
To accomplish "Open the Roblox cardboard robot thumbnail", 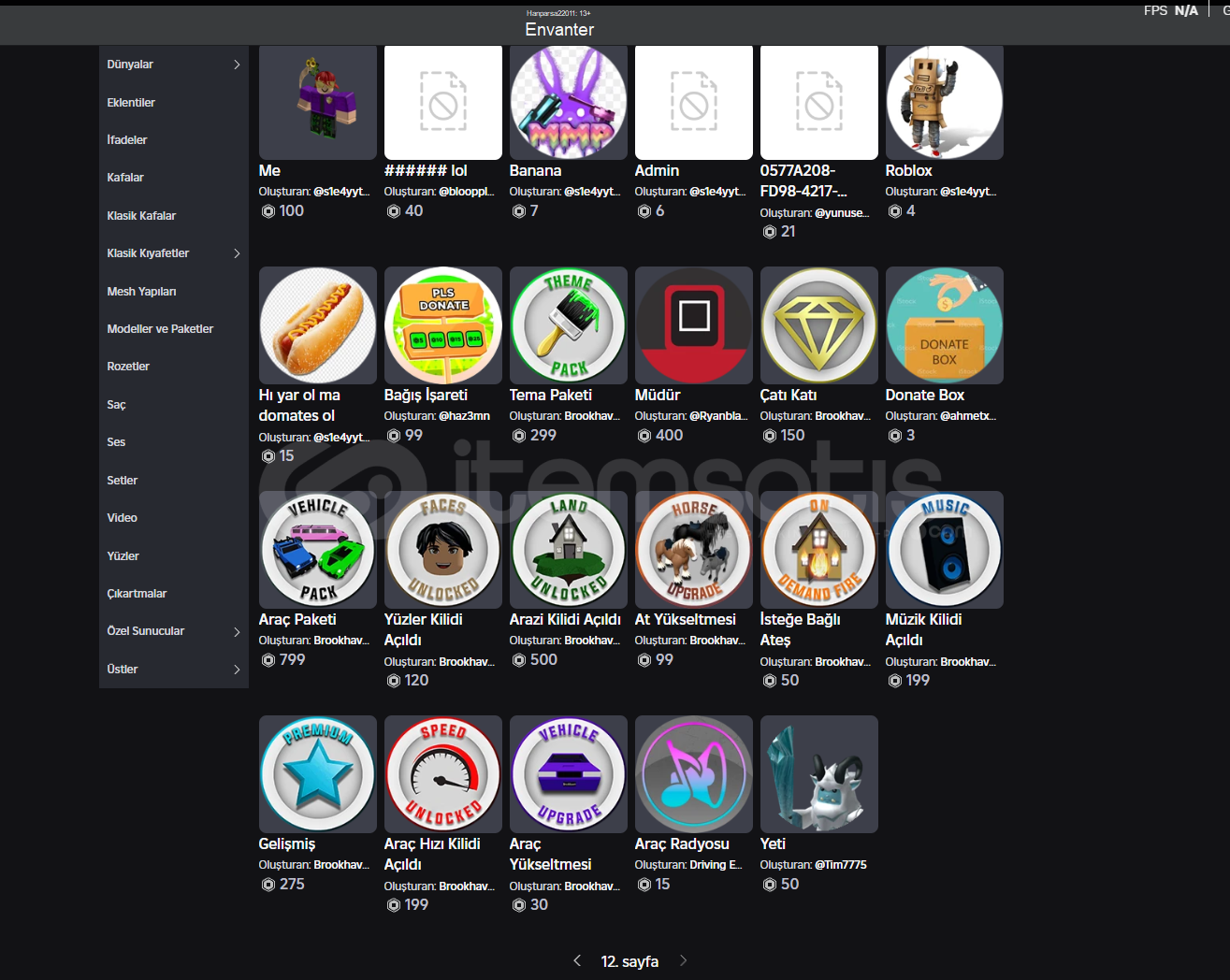I will pyautogui.click(x=944, y=102).
